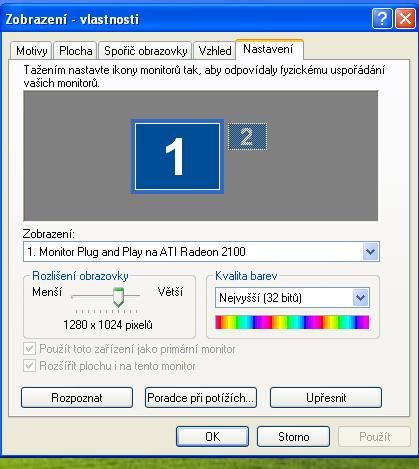
Task: Expand the Kvalita barev dropdown arrow
Action: (x=361, y=298)
